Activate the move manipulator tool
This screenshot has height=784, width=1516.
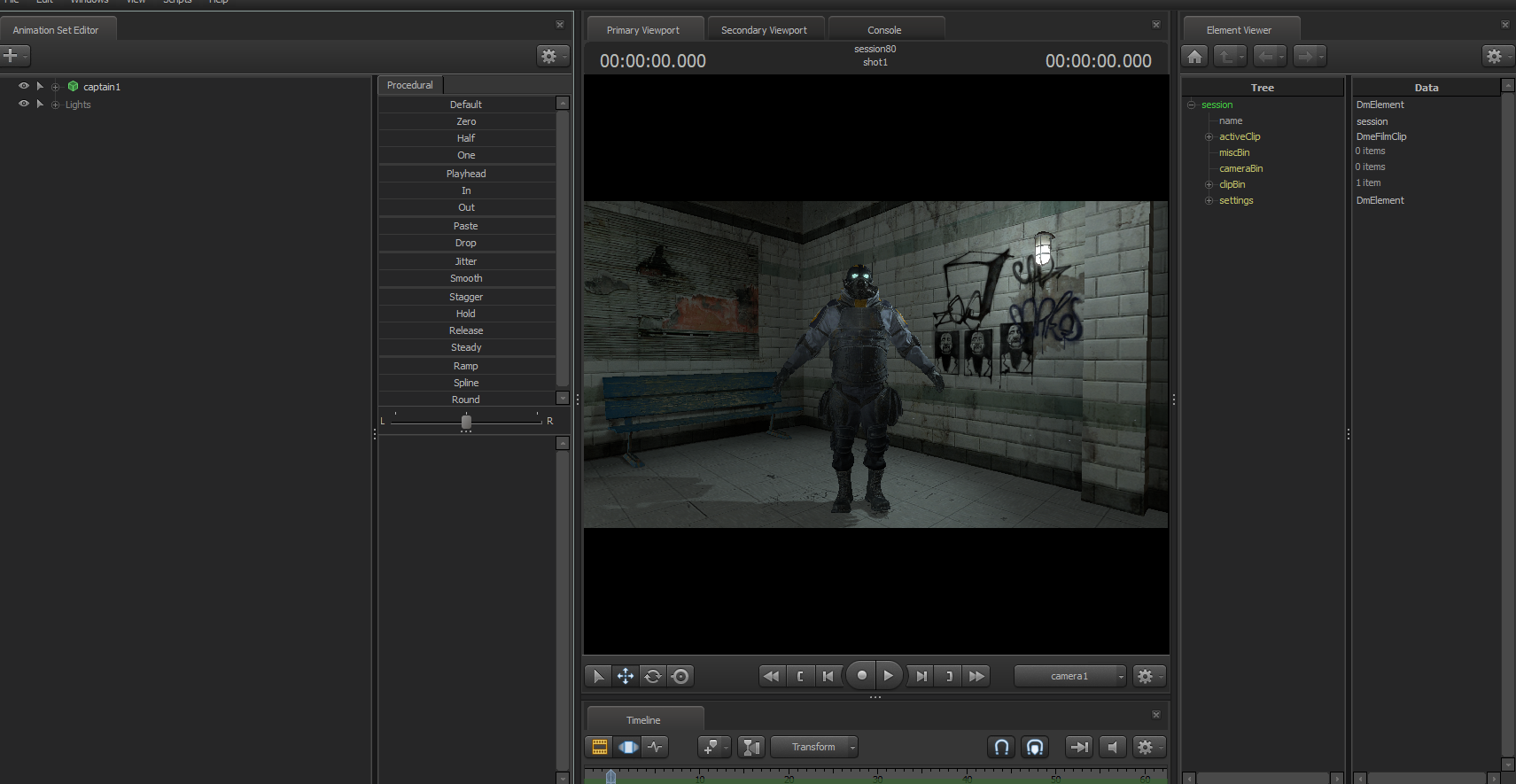pos(626,676)
